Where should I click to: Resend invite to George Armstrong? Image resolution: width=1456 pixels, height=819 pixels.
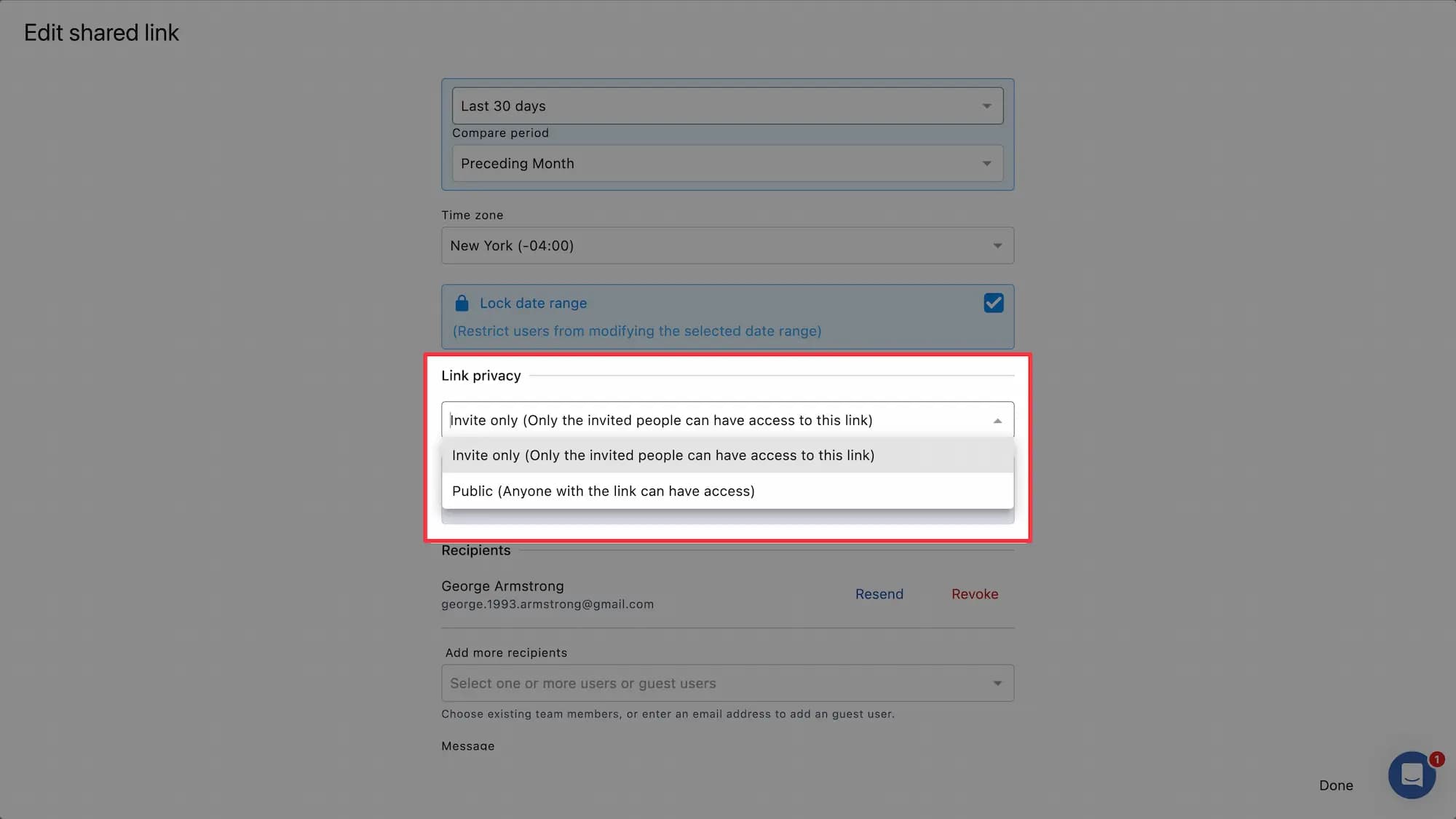[879, 594]
